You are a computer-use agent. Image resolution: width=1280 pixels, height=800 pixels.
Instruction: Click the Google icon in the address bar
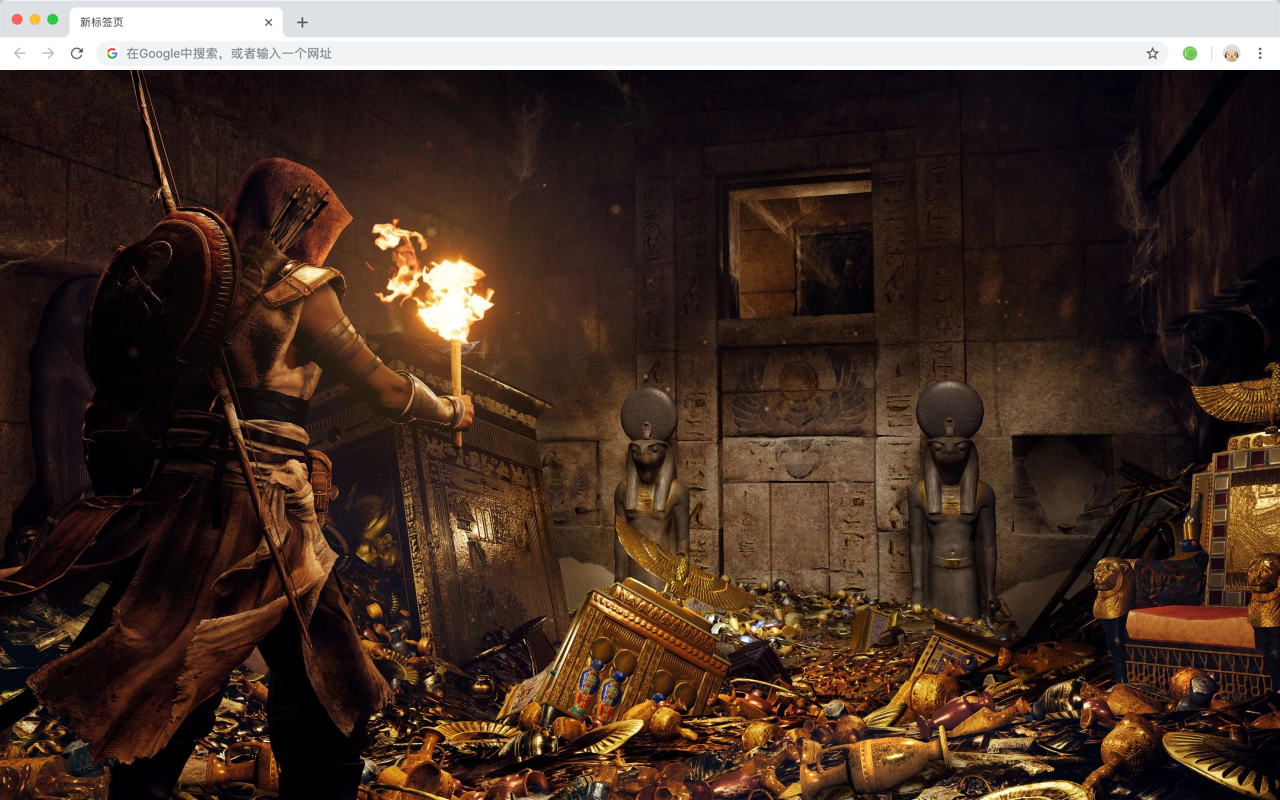(112, 53)
